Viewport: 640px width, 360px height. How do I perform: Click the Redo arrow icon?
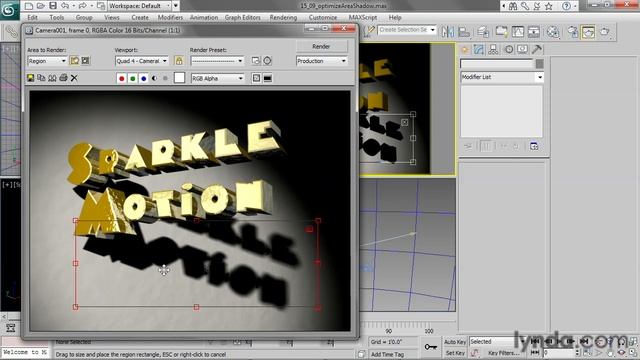82,6
